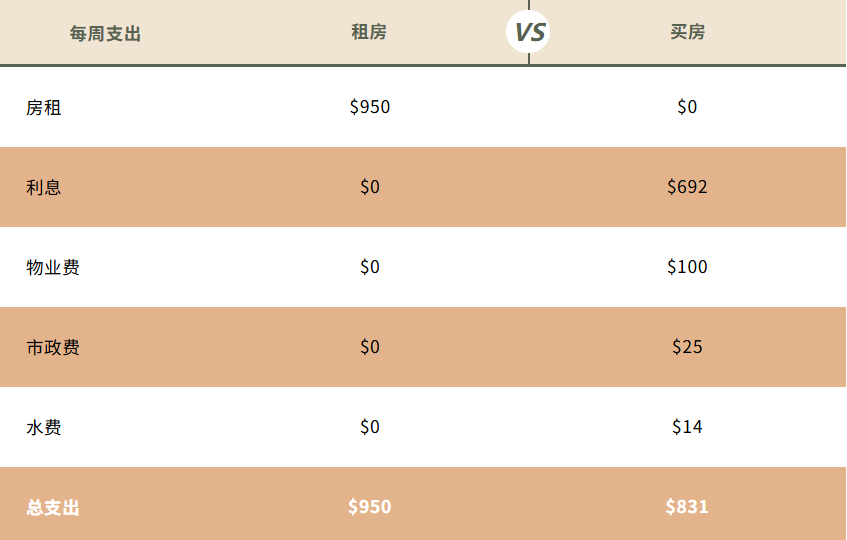Click the $831 total under 买房
Image resolution: width=847 pixels, height=540 pixels.
(687, 507)
